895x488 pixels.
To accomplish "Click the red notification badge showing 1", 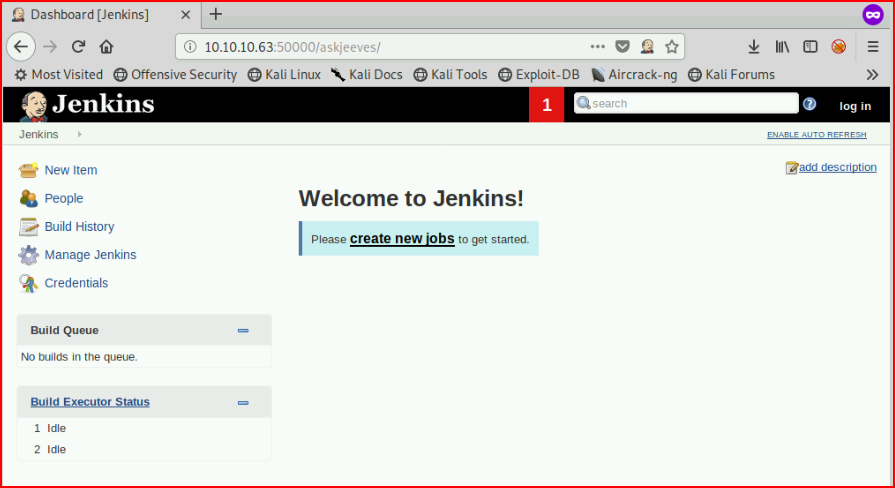I will (x=546, y=104).
